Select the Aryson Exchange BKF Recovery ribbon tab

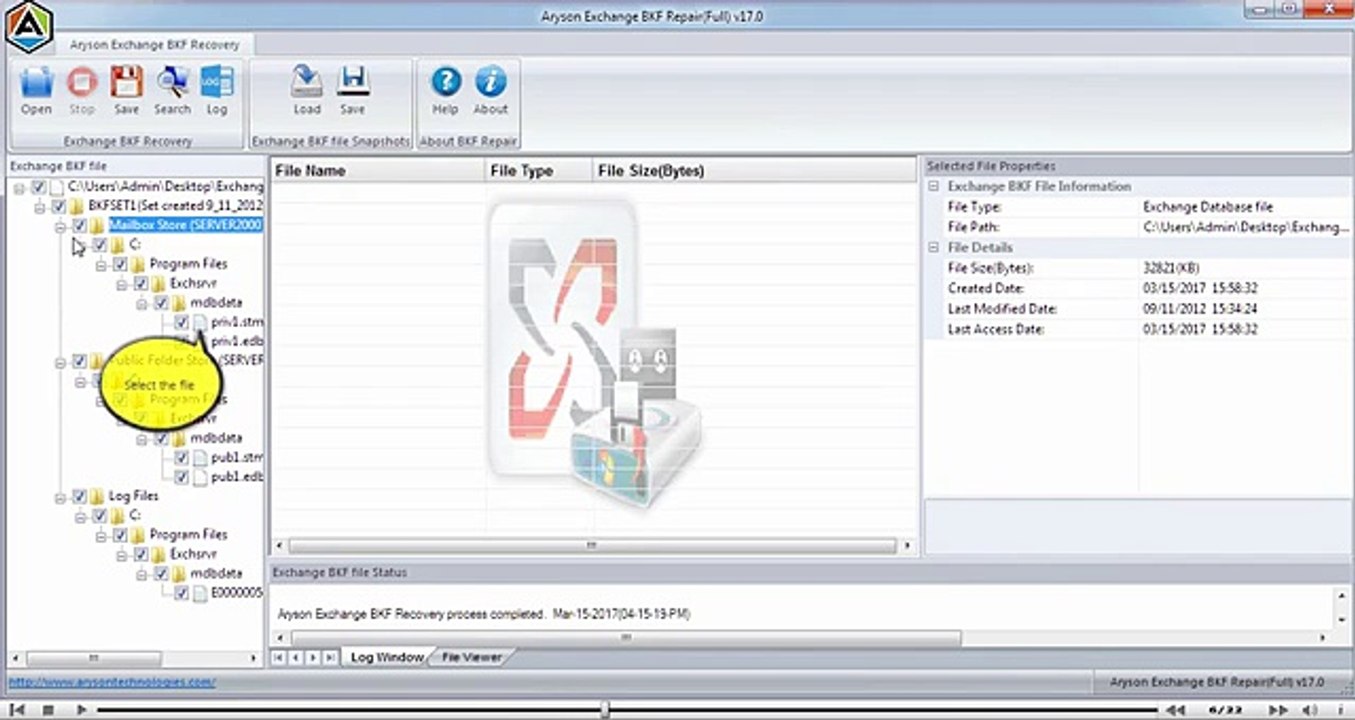(154, 45)
